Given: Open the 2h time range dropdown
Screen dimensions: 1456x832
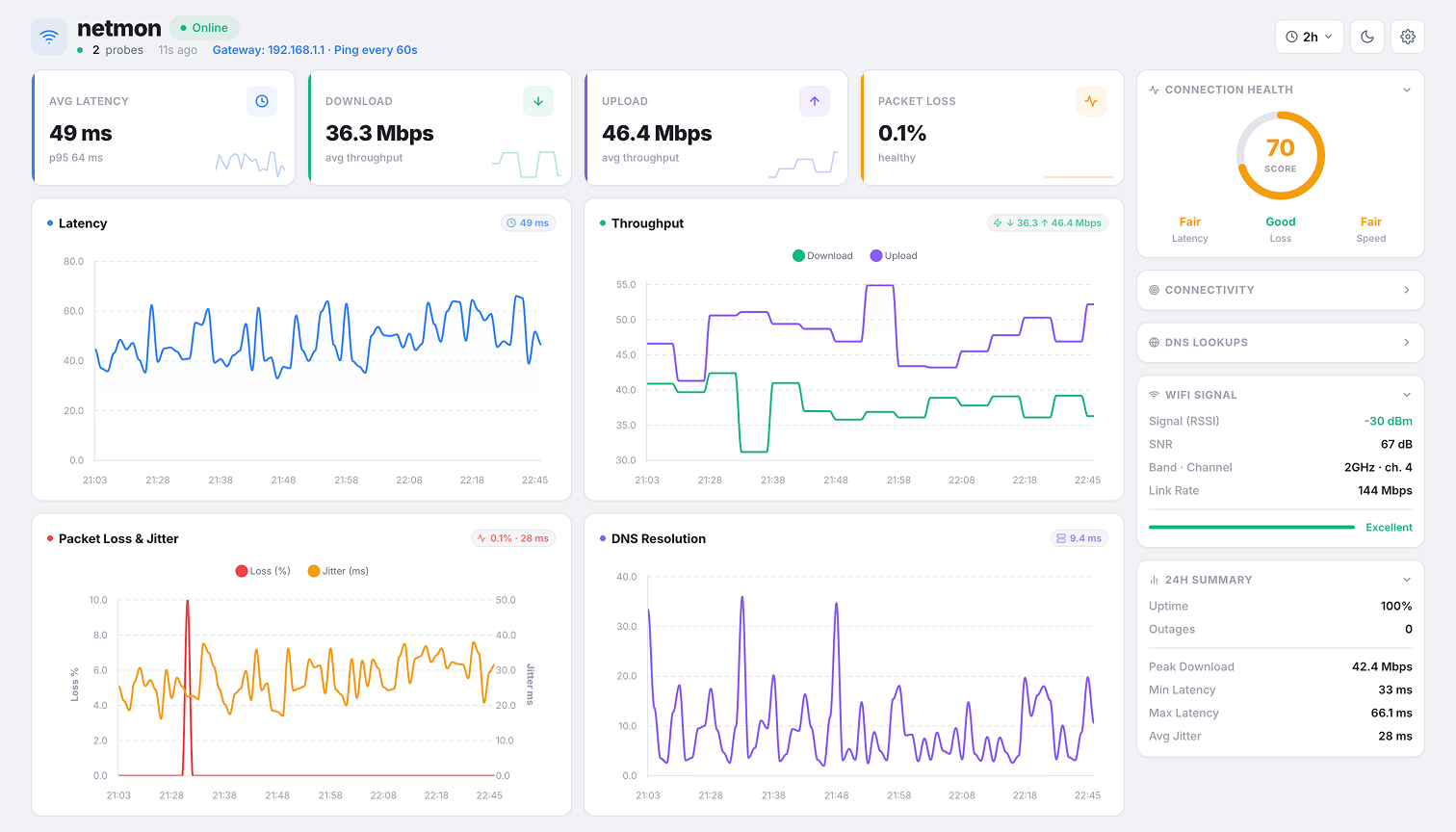Looking at the screenshot, I should pyautogui.click(x=1310, y=37).
